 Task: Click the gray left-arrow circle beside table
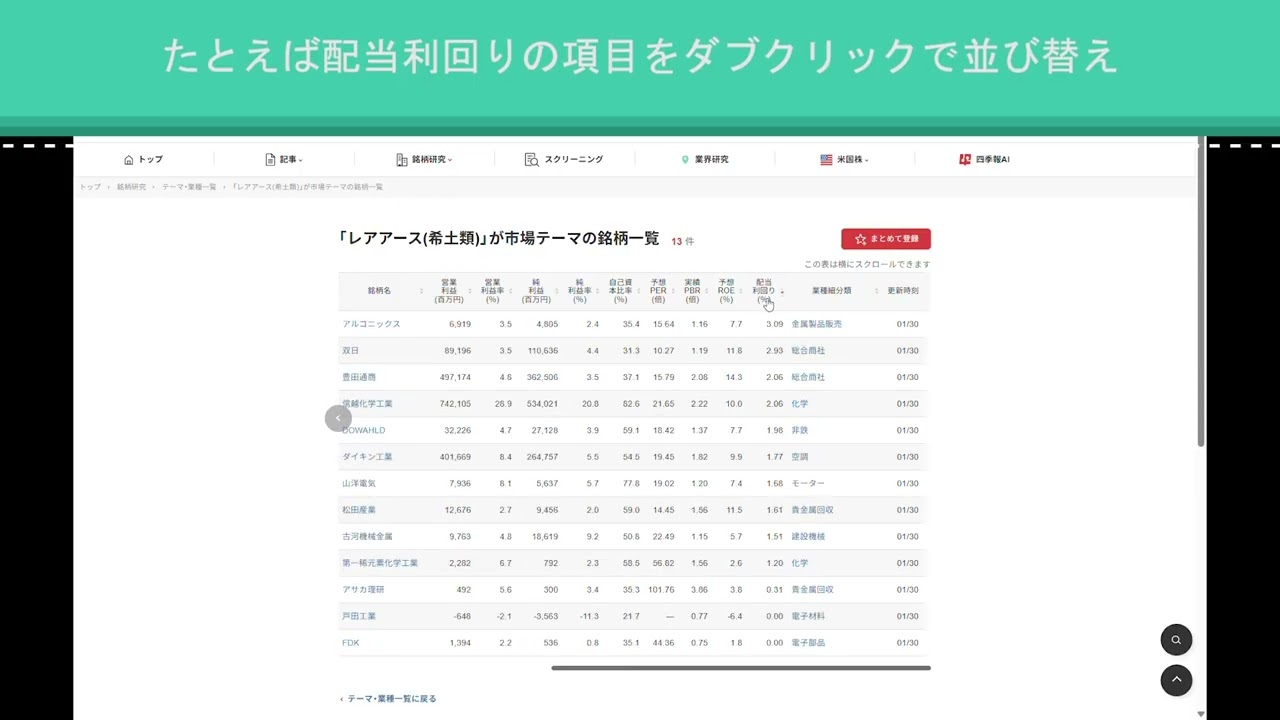point(338,418)
